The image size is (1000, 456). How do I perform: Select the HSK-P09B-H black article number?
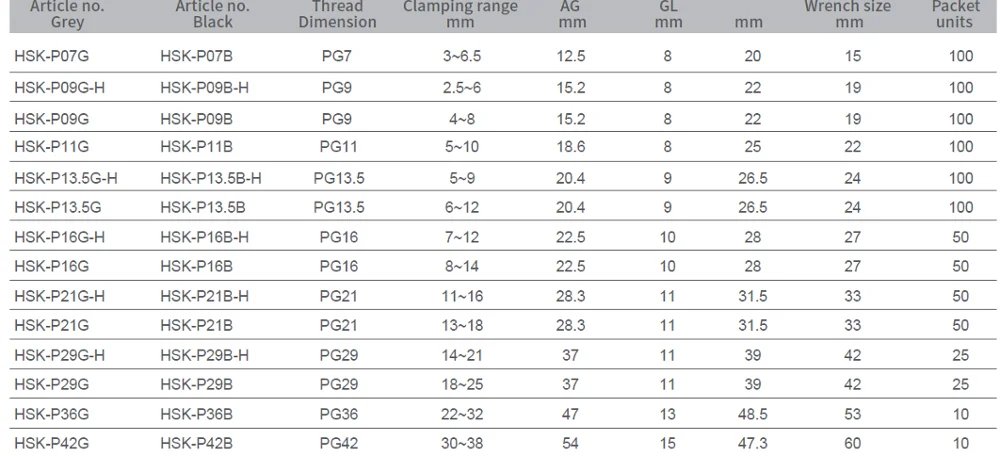click(x=204, y=88)
